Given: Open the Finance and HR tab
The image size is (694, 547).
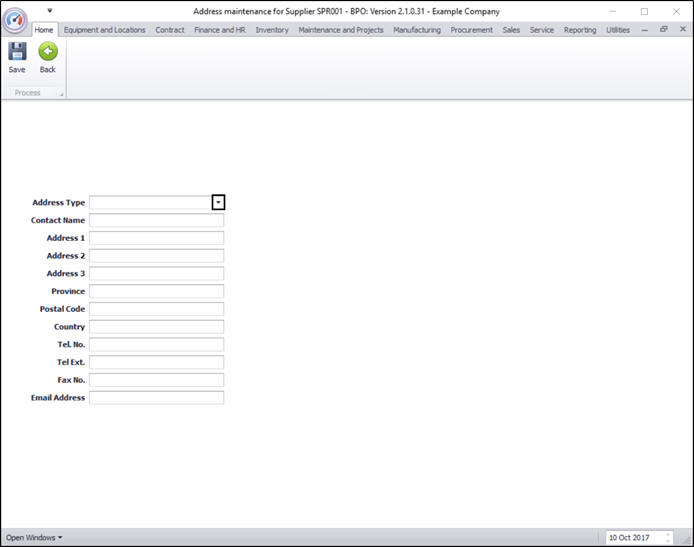Looking at the screenshot, I should tap(220, 30).
